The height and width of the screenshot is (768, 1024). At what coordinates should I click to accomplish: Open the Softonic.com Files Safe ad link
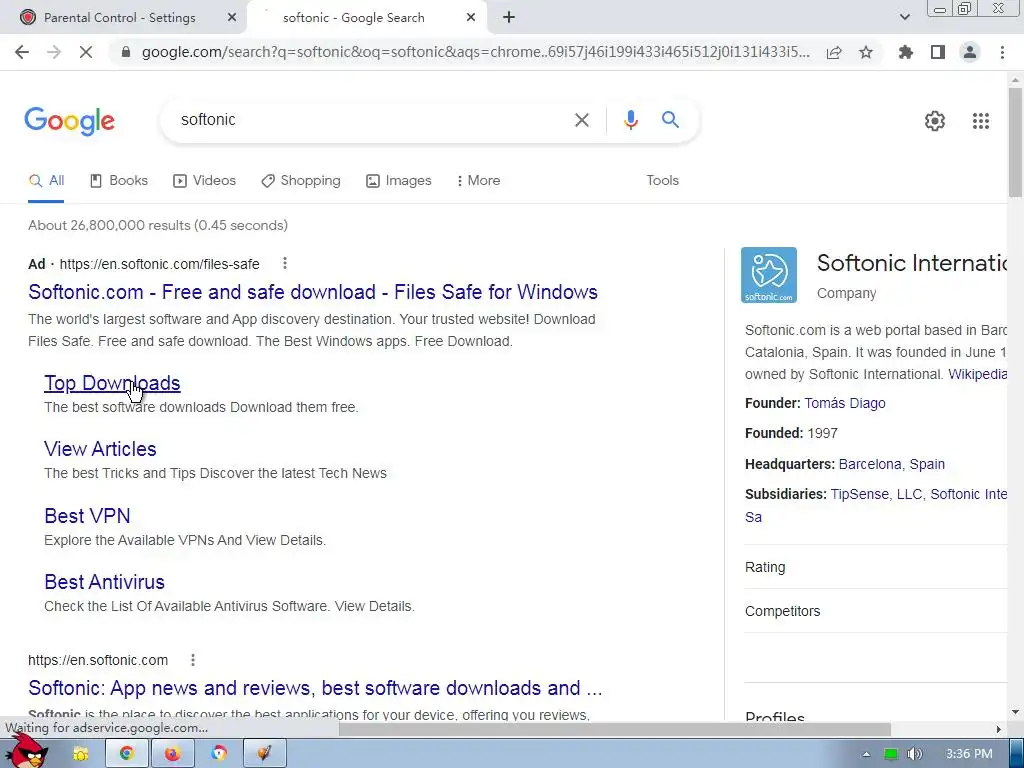tap(313, 292)
